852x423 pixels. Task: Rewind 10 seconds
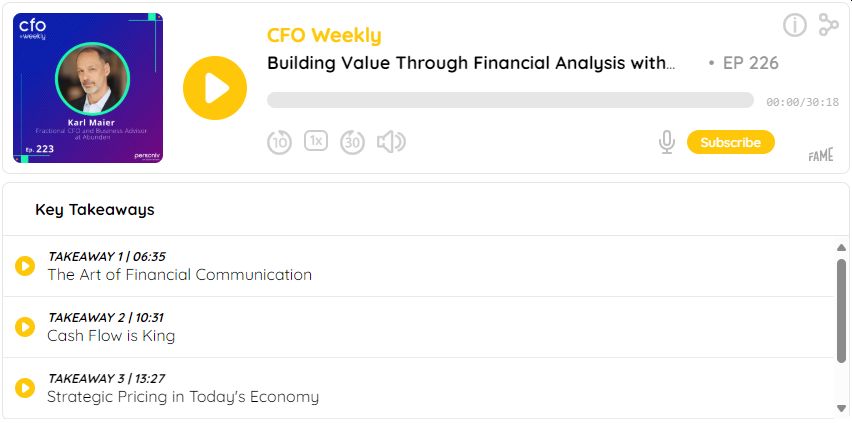click(x=279, y=142)
